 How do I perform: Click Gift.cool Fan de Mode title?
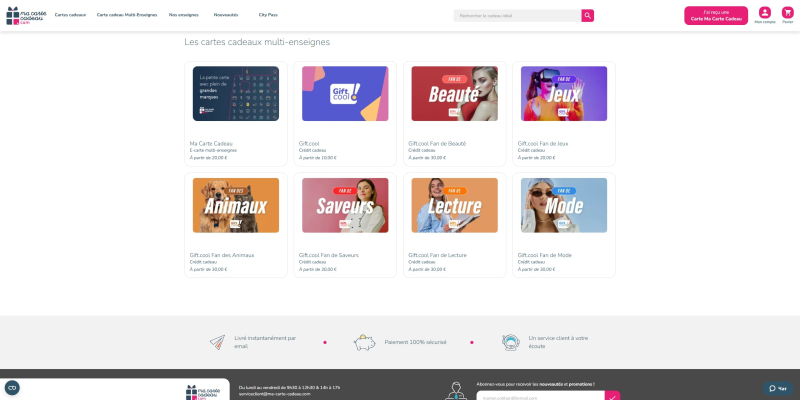point(545,255)
